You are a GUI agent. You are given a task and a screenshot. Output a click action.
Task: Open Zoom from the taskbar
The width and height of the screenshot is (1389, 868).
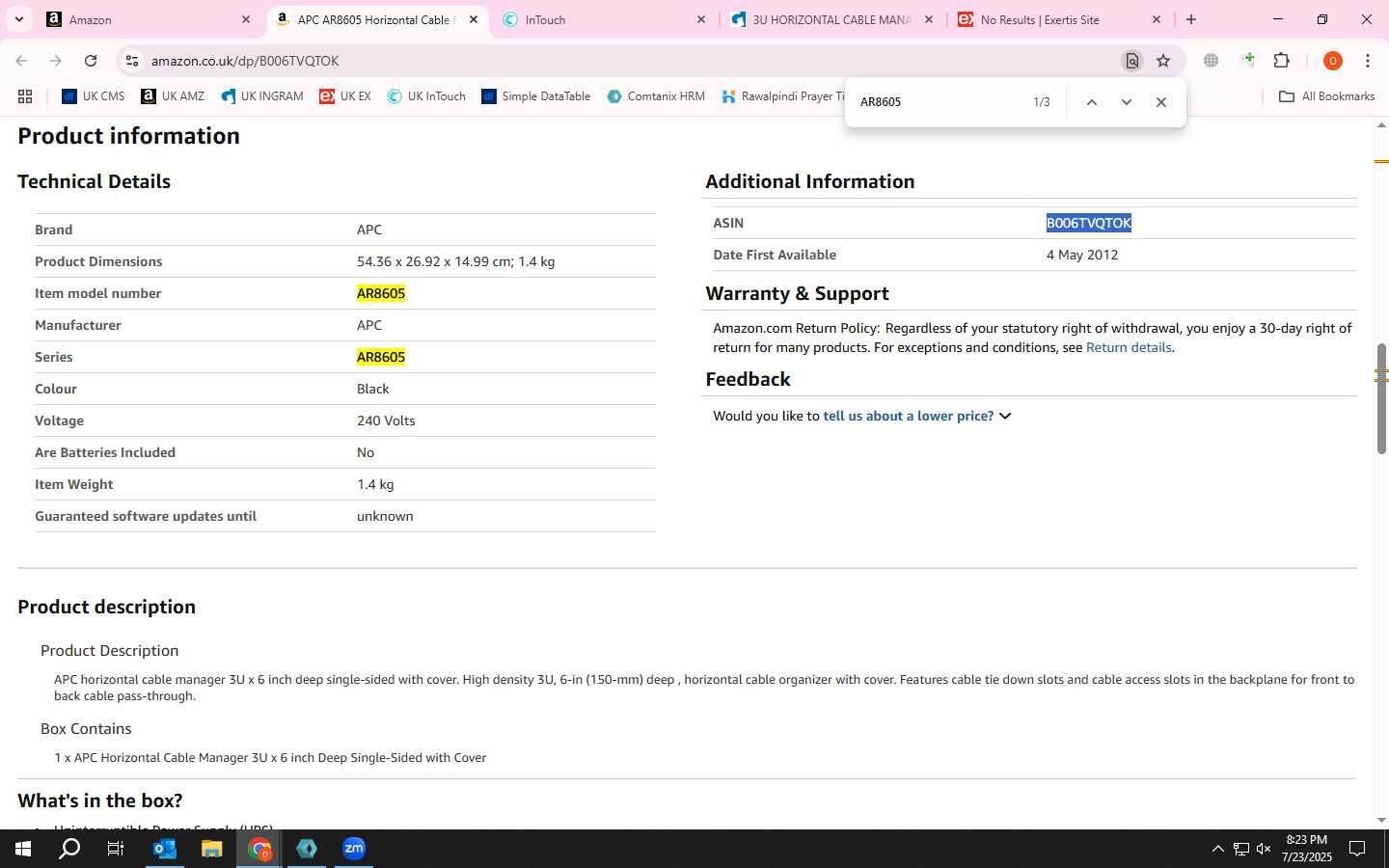click(x=354, y=849)
